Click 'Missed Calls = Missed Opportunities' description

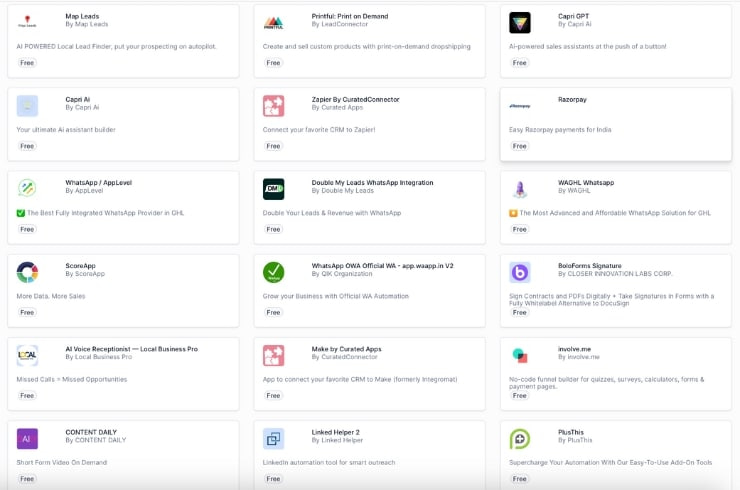(72, 379)
